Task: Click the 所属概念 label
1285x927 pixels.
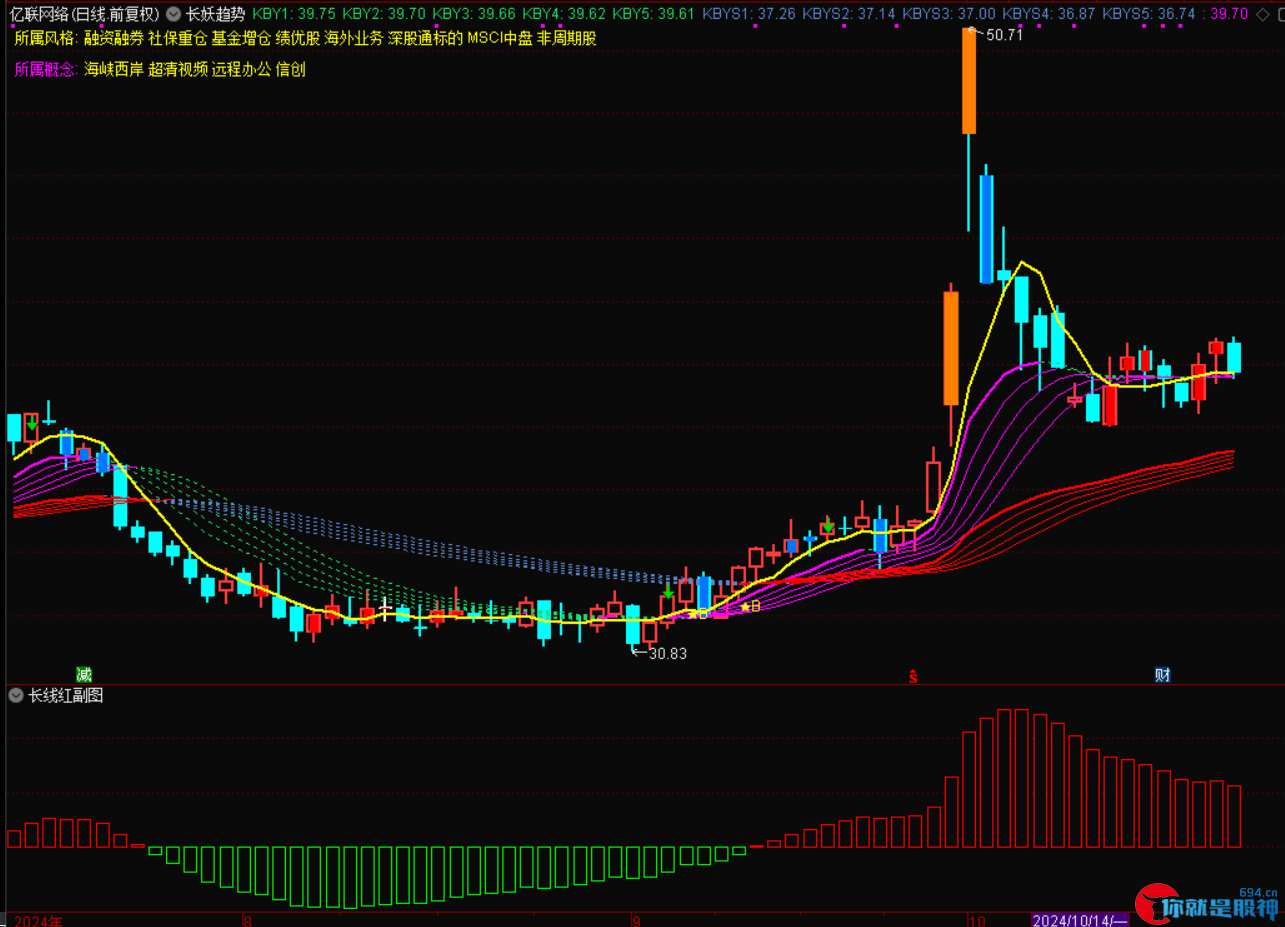Action: click(44, 70)
